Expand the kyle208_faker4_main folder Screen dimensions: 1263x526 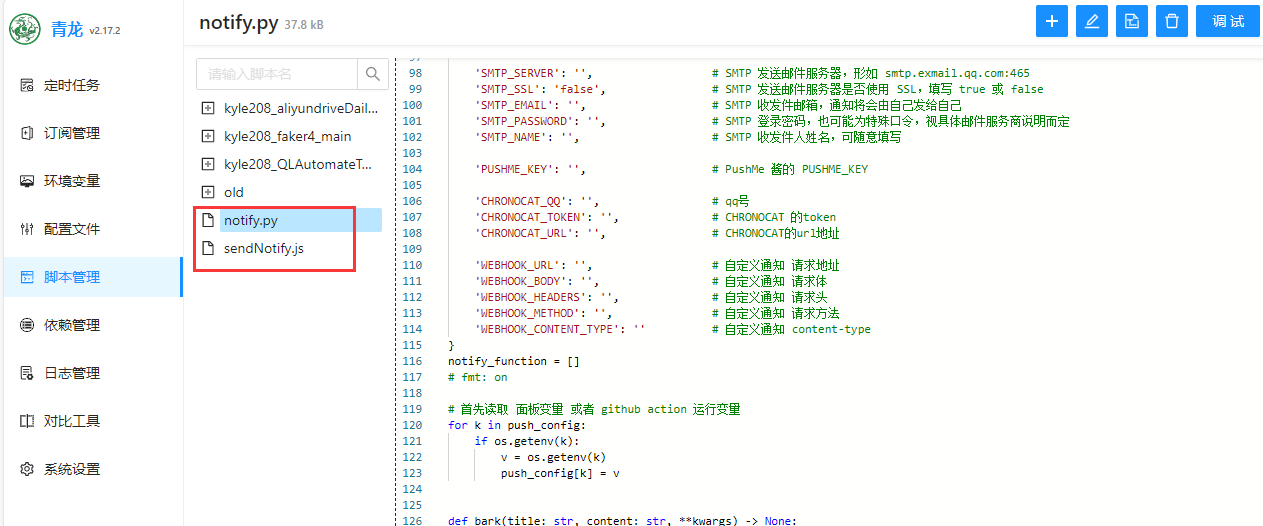pyautogui.click(x=208, y=136)
